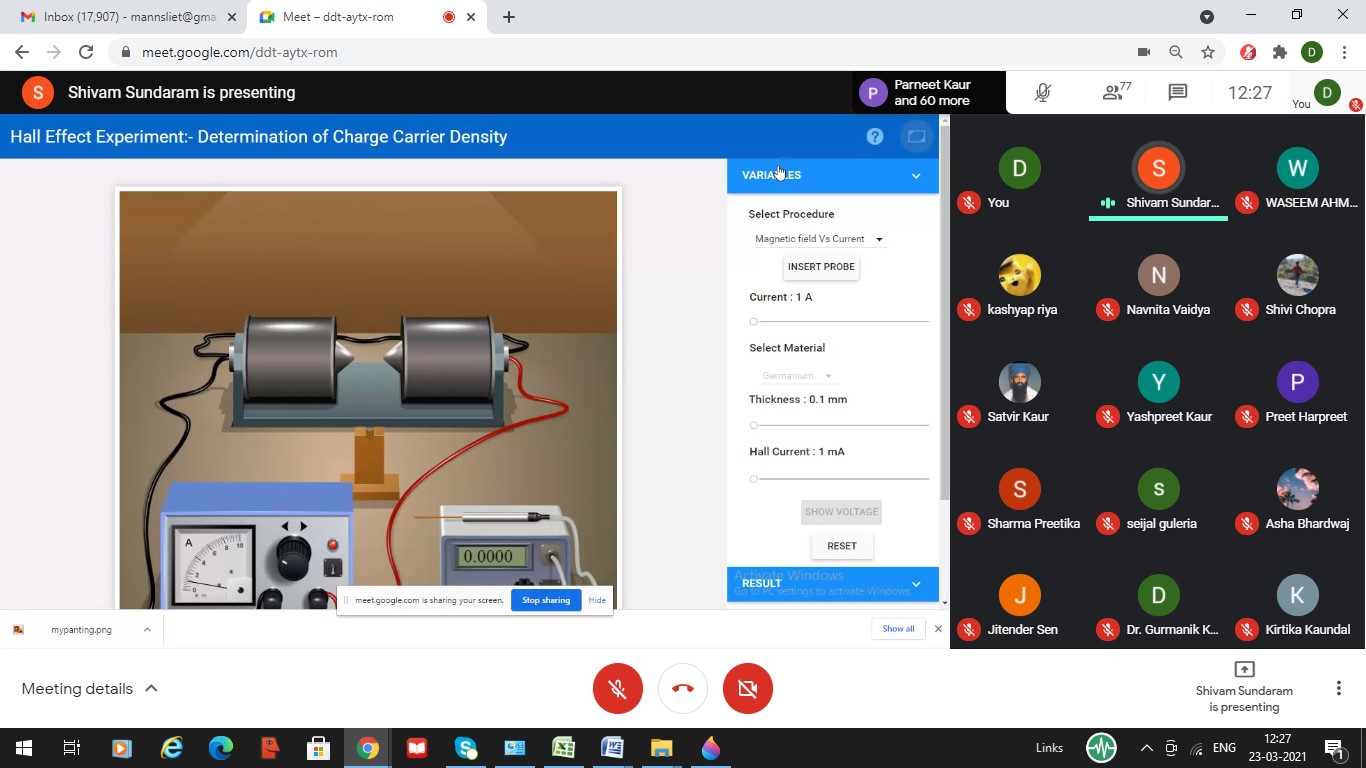
Task: Click the Stop sharing button
Action: click(545, 599)
